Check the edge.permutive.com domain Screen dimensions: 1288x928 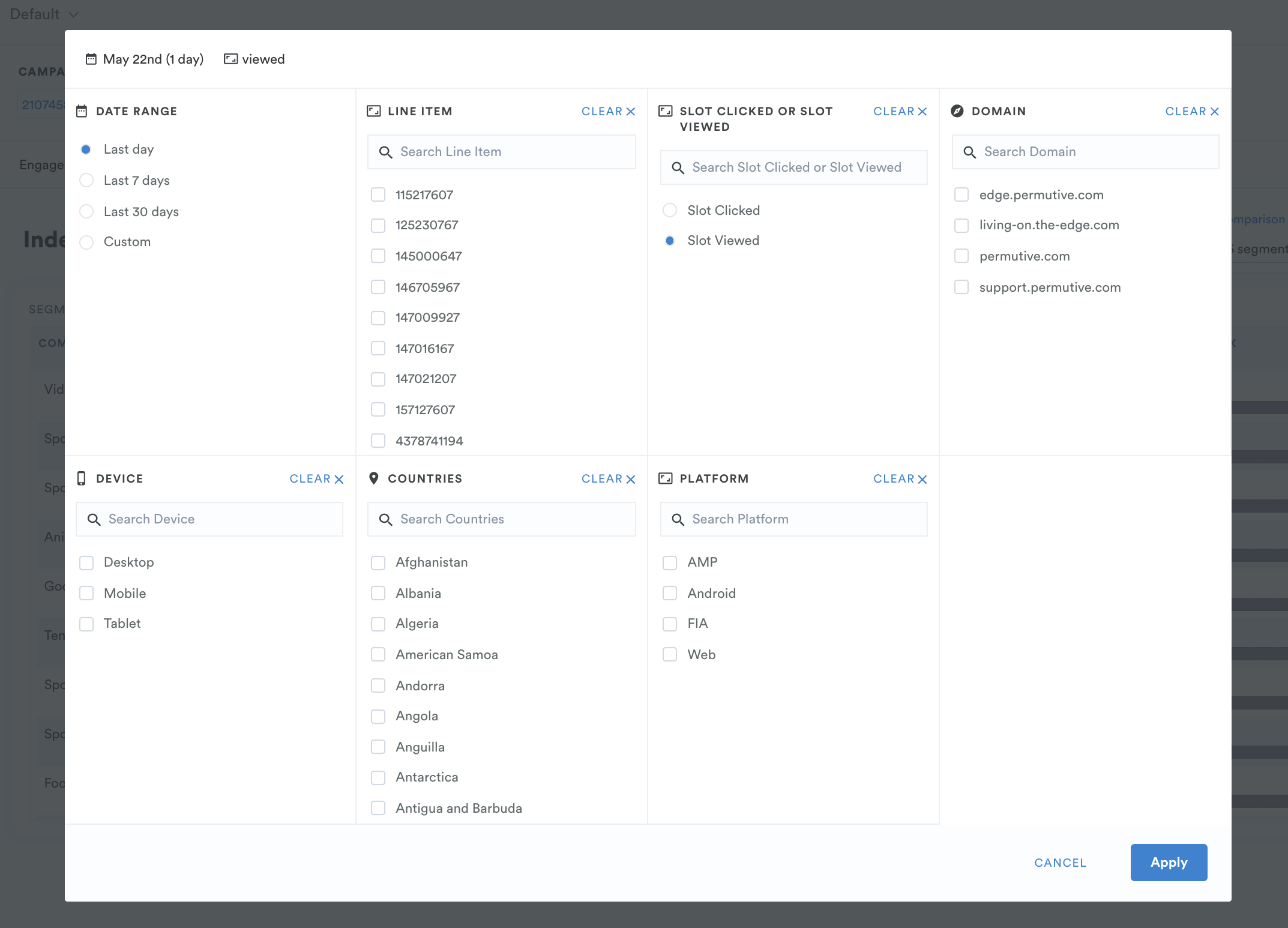(x=961, y=194)
